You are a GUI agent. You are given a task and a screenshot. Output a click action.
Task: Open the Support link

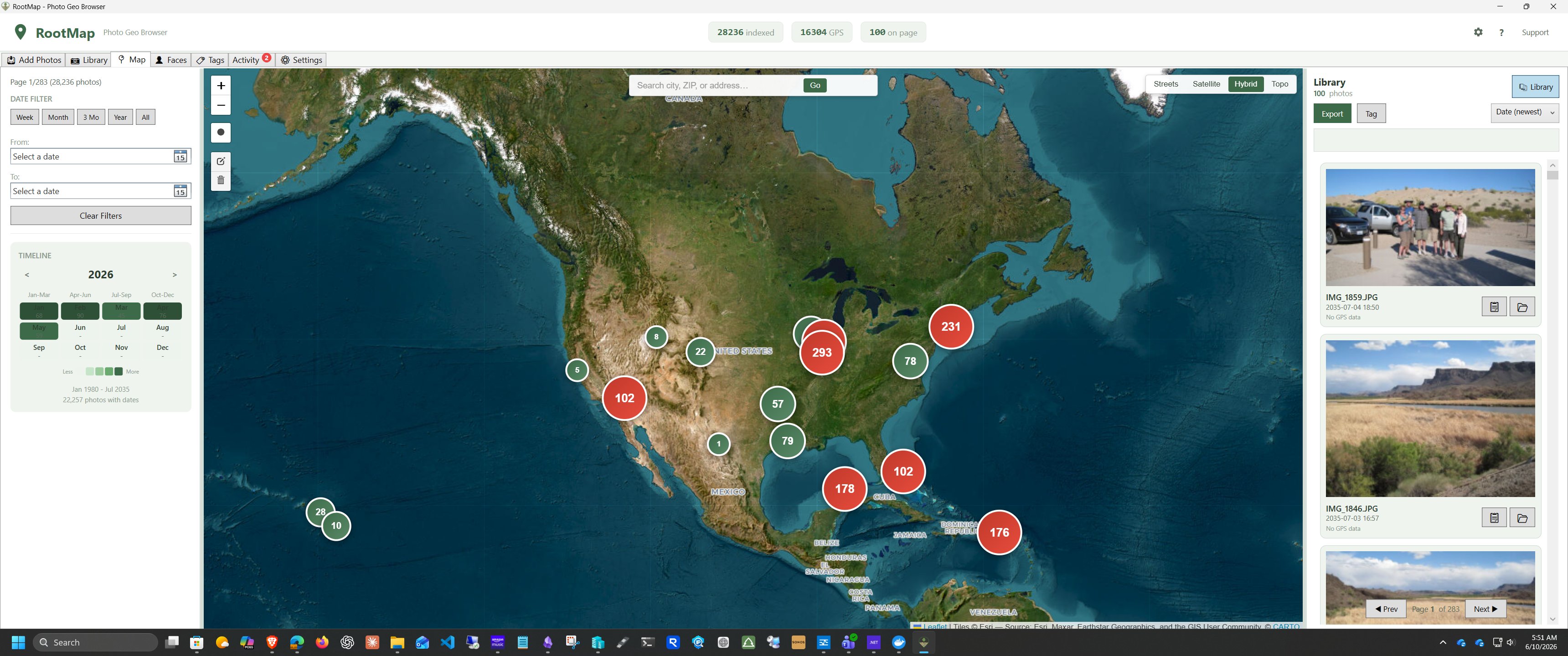1535,32
